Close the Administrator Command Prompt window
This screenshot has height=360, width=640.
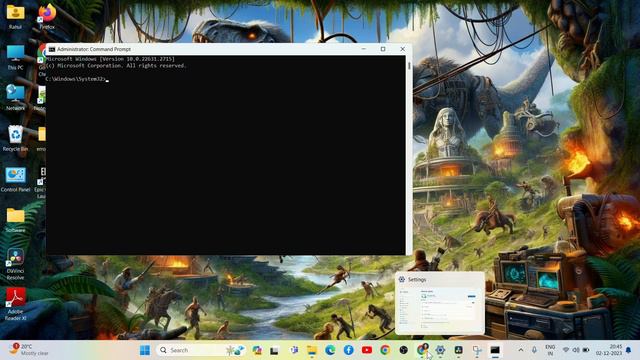coord(402,49)
